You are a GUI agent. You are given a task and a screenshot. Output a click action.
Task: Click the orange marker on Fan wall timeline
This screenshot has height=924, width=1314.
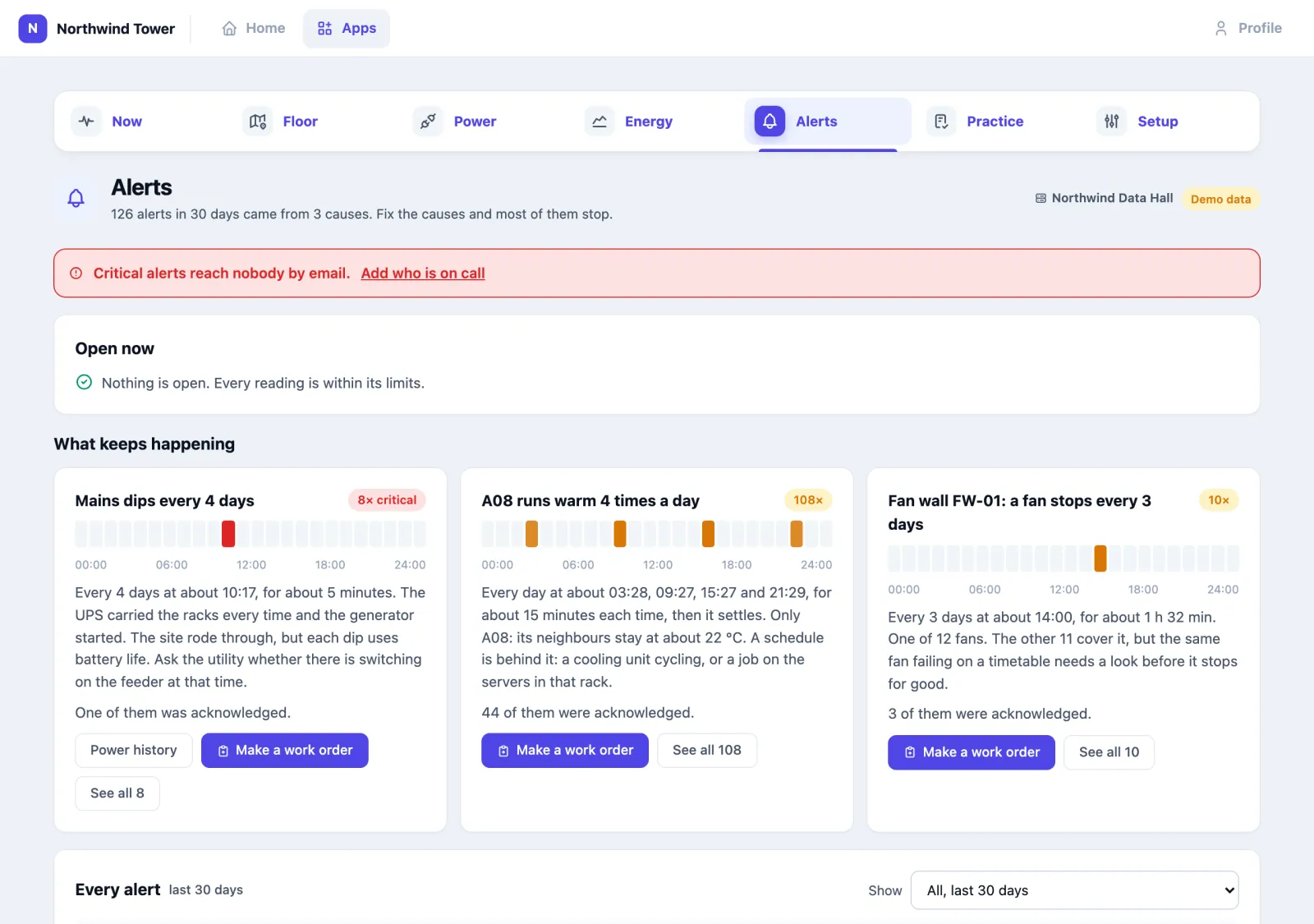pos(1100,559)
